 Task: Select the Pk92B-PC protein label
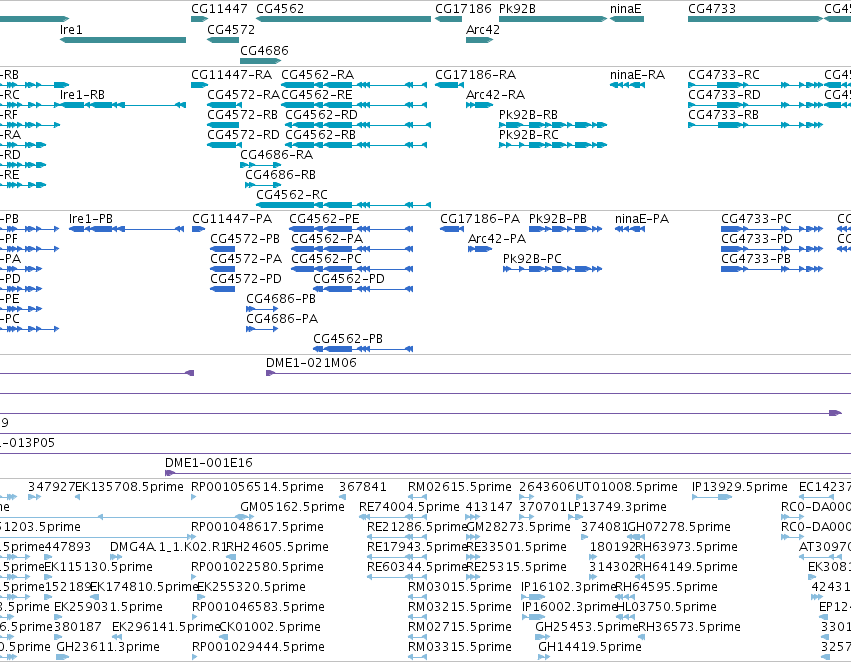pos(532,259)
